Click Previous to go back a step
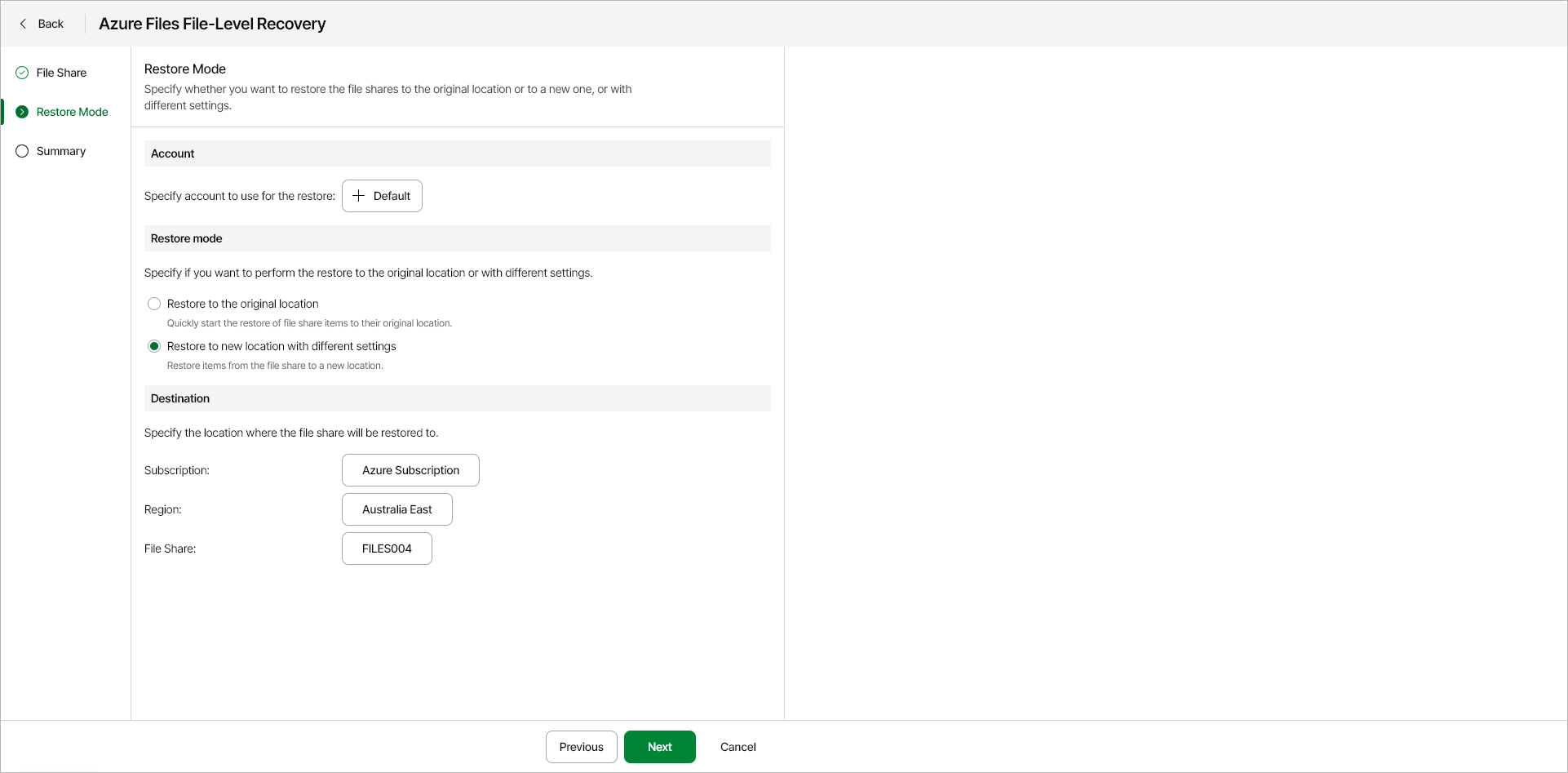 pyautogui.click(x=581, y=747)
